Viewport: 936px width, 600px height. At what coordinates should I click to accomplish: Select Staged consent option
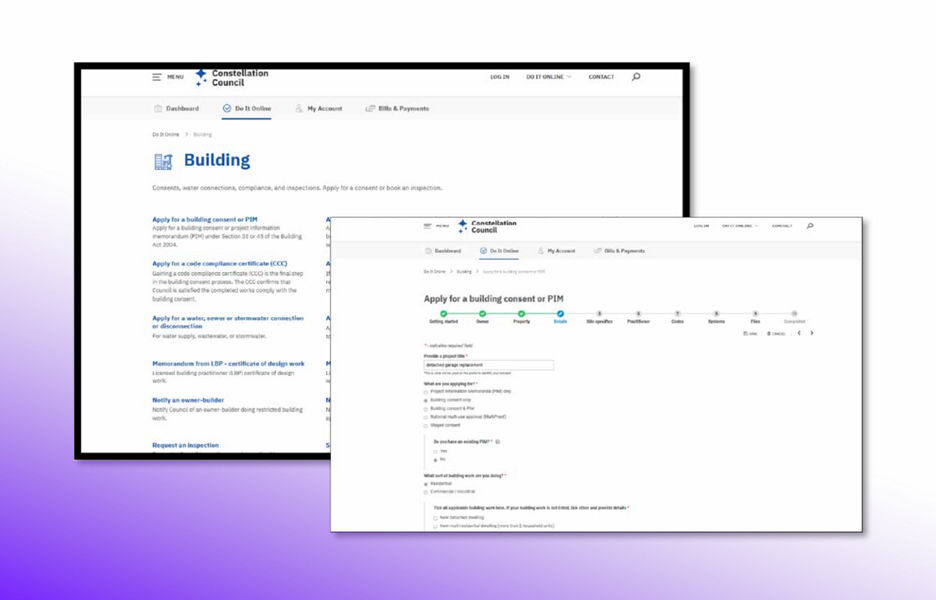click(x=426, y=426)
